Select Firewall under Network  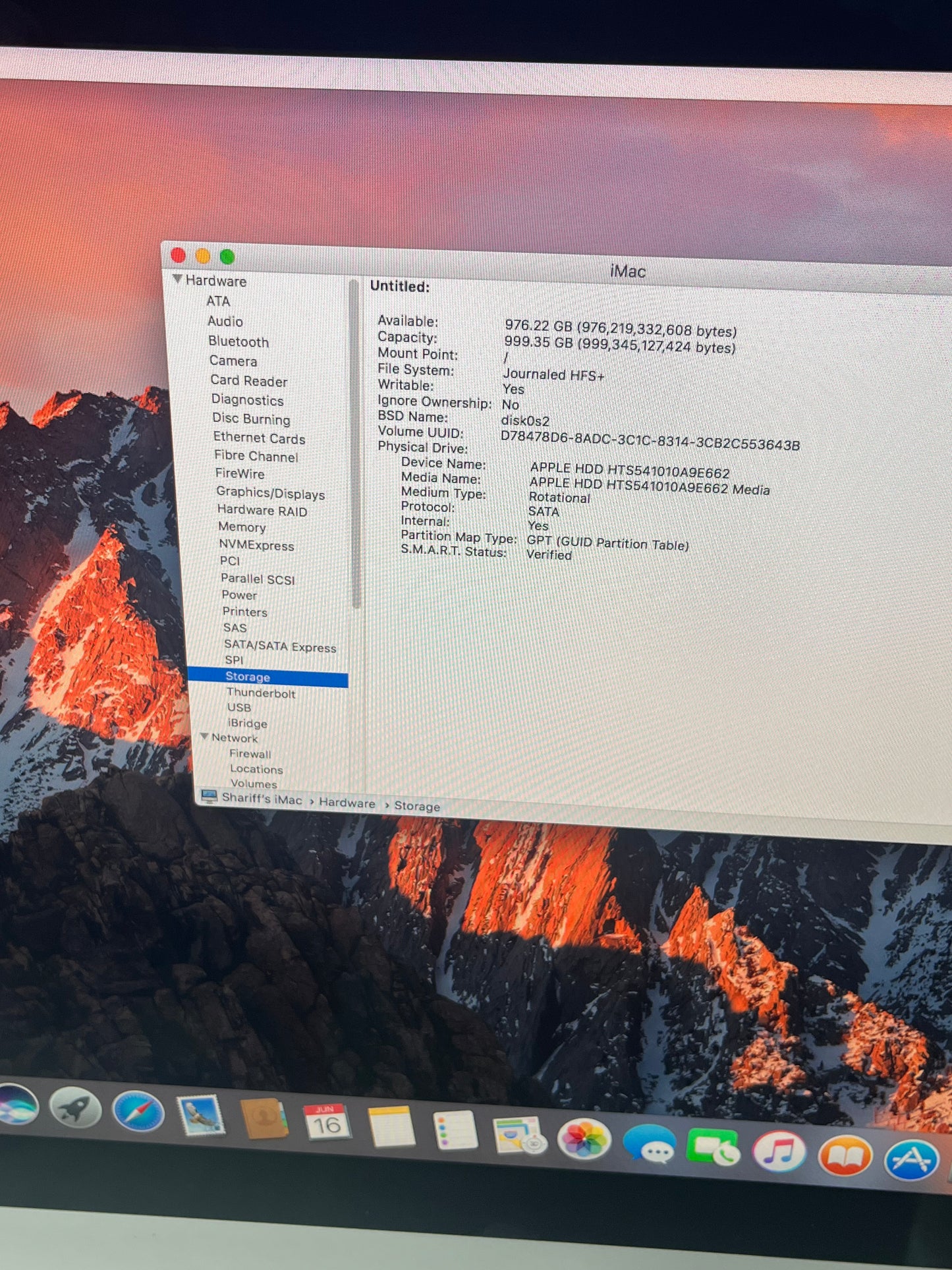click(x=250, y=753)
